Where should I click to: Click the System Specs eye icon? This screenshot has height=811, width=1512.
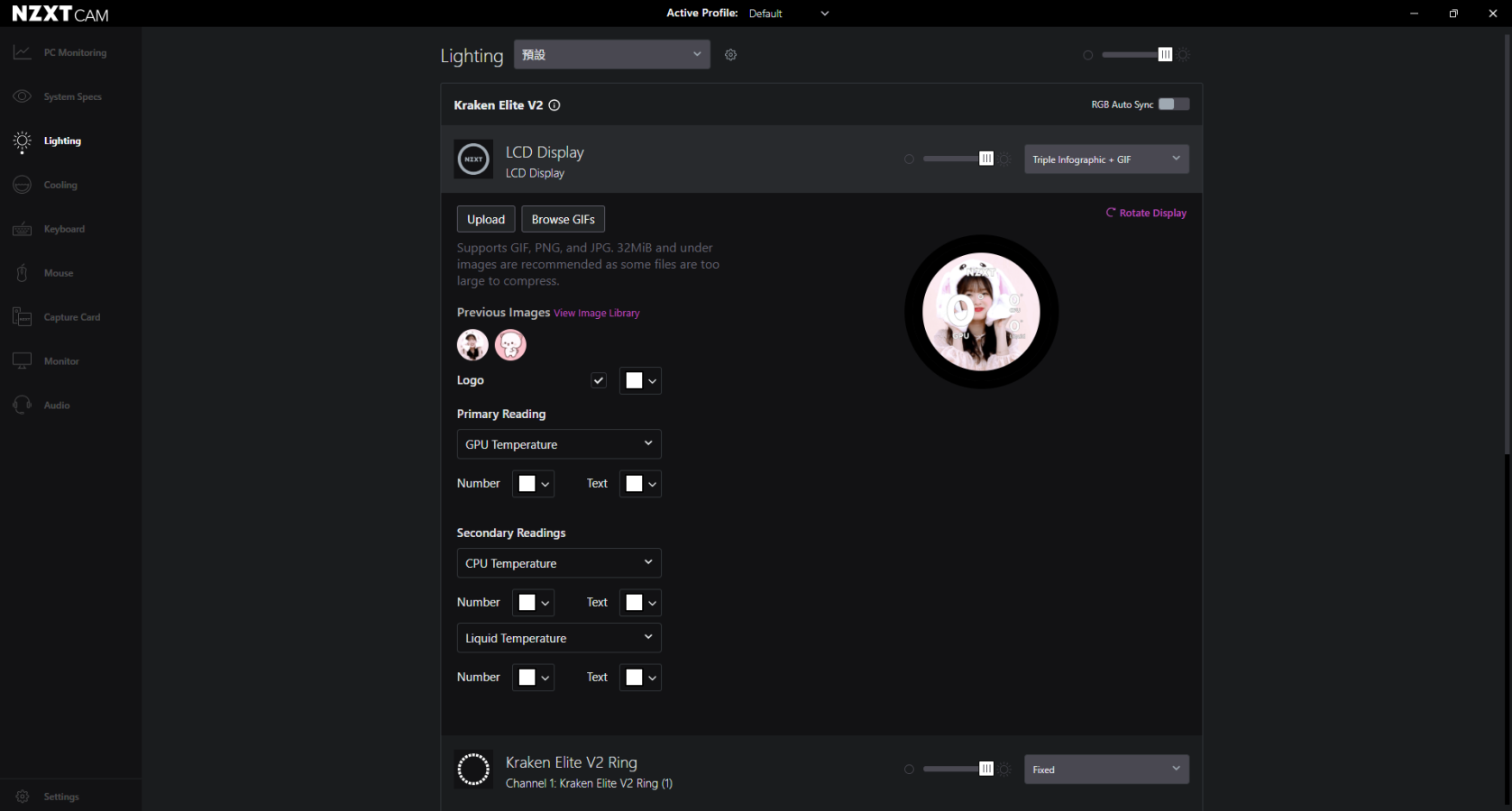point(23,96)
